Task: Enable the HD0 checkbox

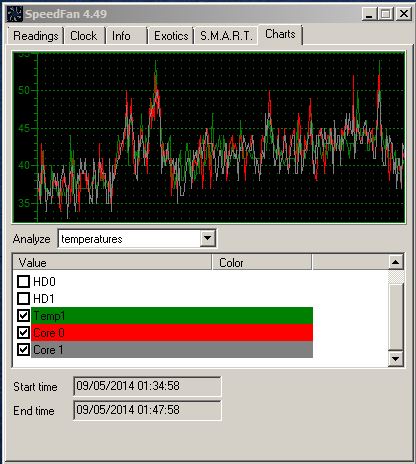Action: click(23, 281)
